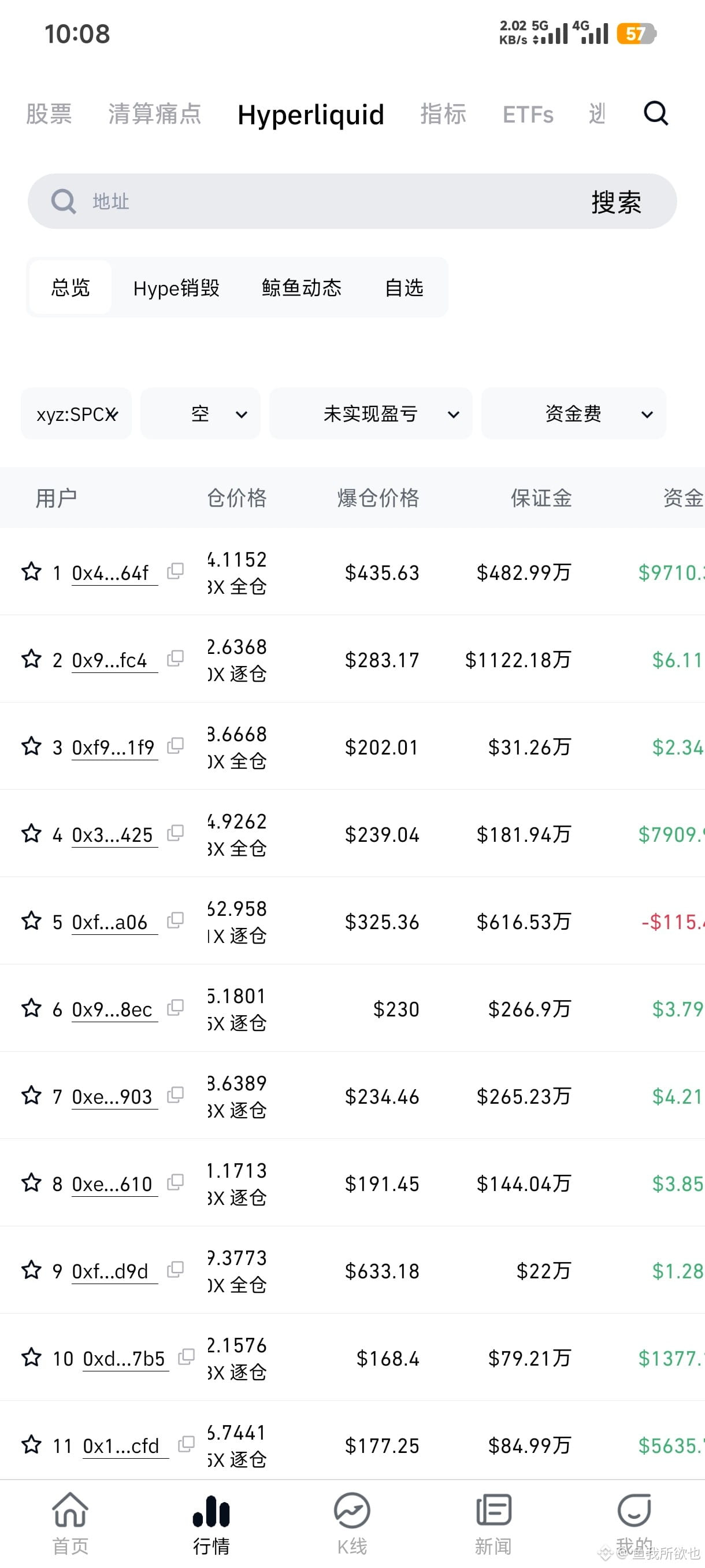Click the 爆仓价格 column header
The image size is (705, 1568).
click(x=379, y=498)
